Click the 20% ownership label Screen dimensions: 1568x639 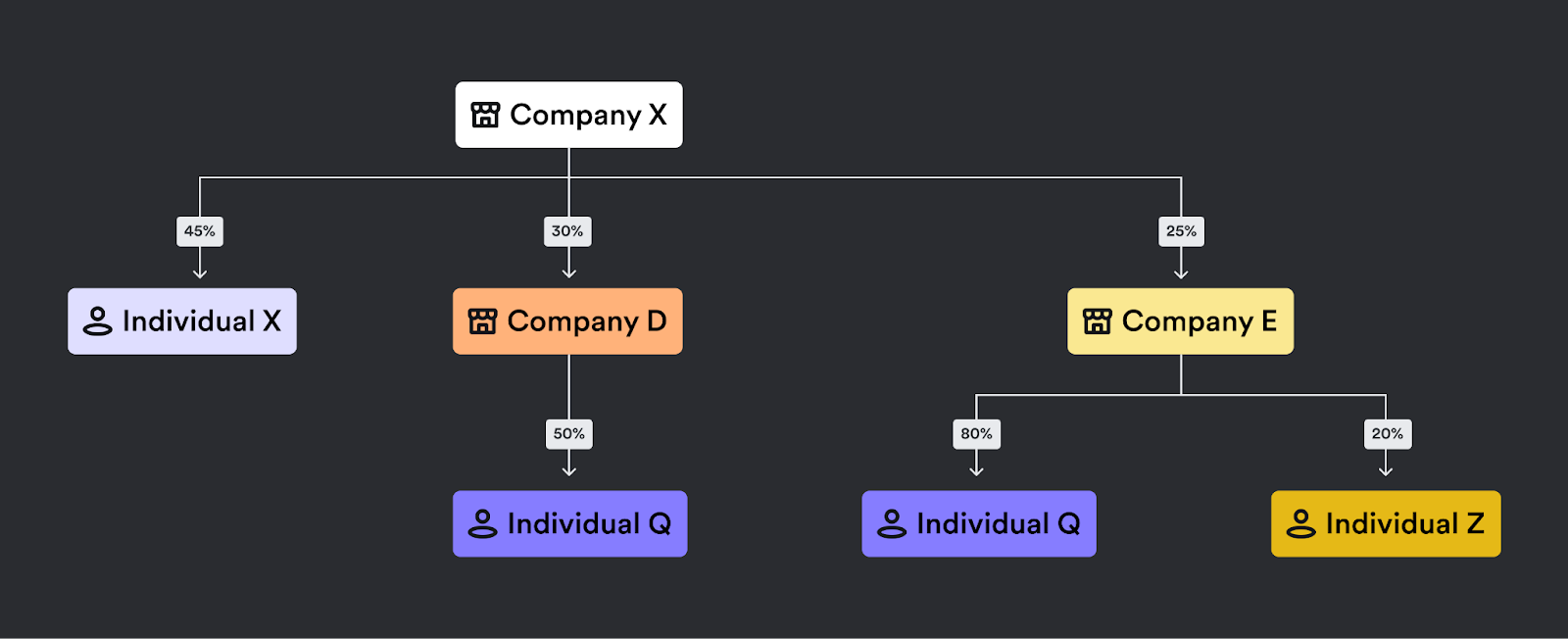(x=1387, y=434)
